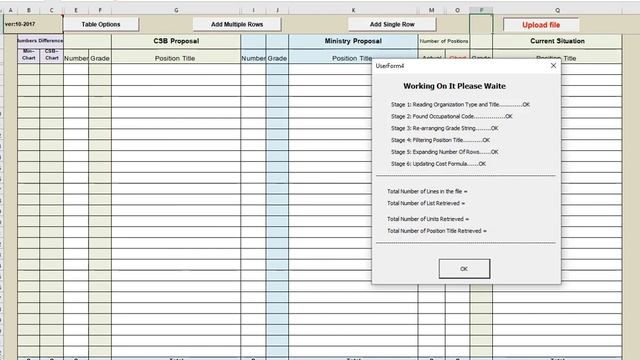Screen dimensions: 640x360
Task: Select column F header
Action: coord(100,10)
